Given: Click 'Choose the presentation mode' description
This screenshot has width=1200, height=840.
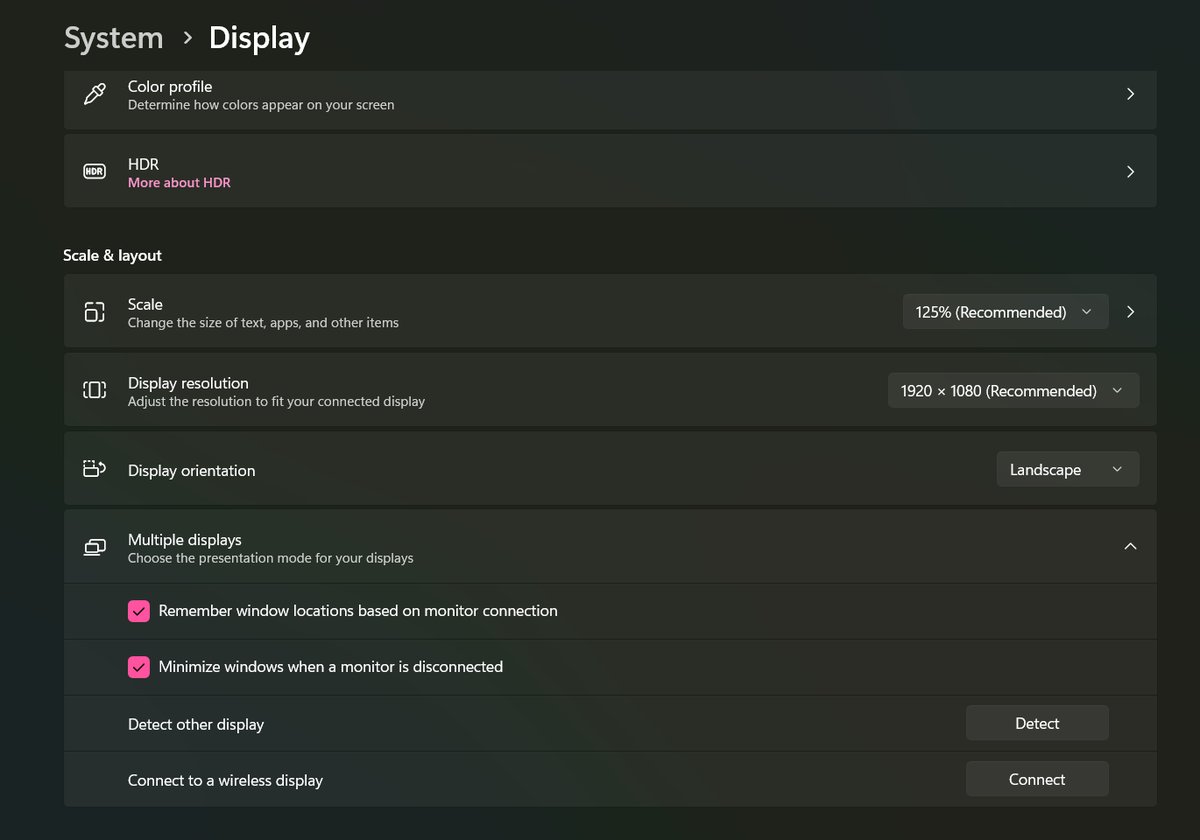Looking at the screenshot, I should (270, 558).
